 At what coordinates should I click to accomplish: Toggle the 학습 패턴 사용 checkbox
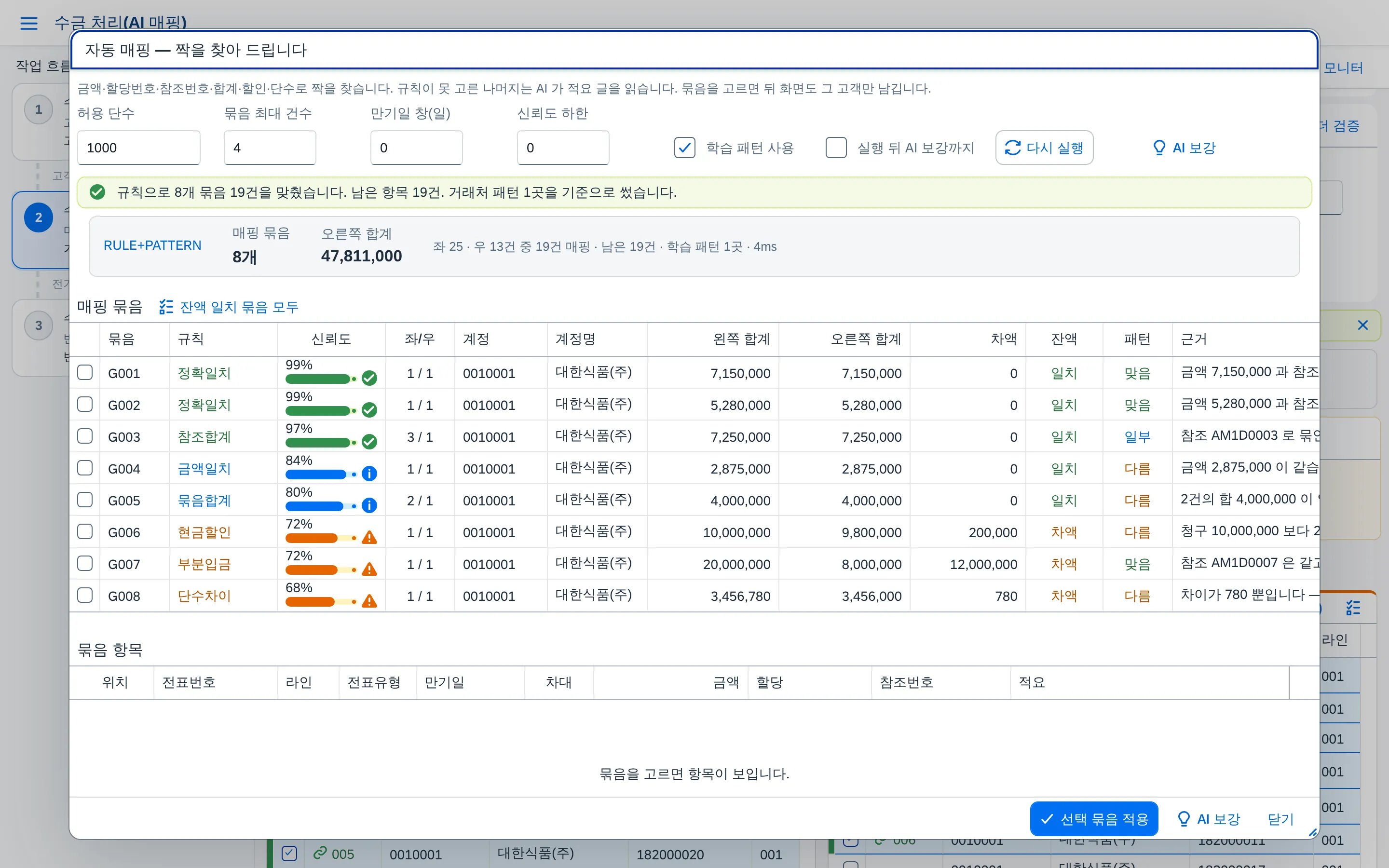click(685, 148)
